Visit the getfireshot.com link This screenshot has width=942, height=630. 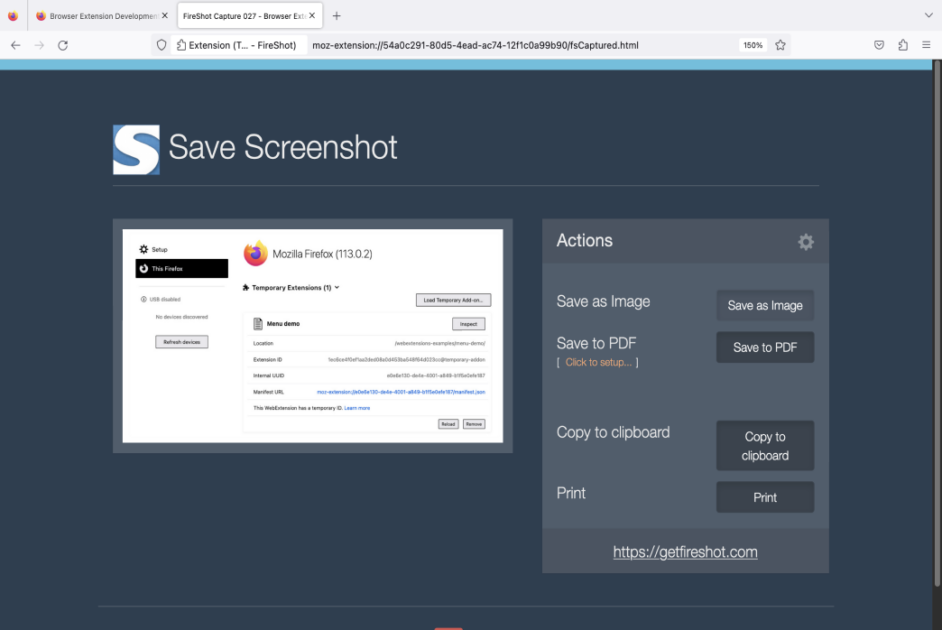(684, 551)
